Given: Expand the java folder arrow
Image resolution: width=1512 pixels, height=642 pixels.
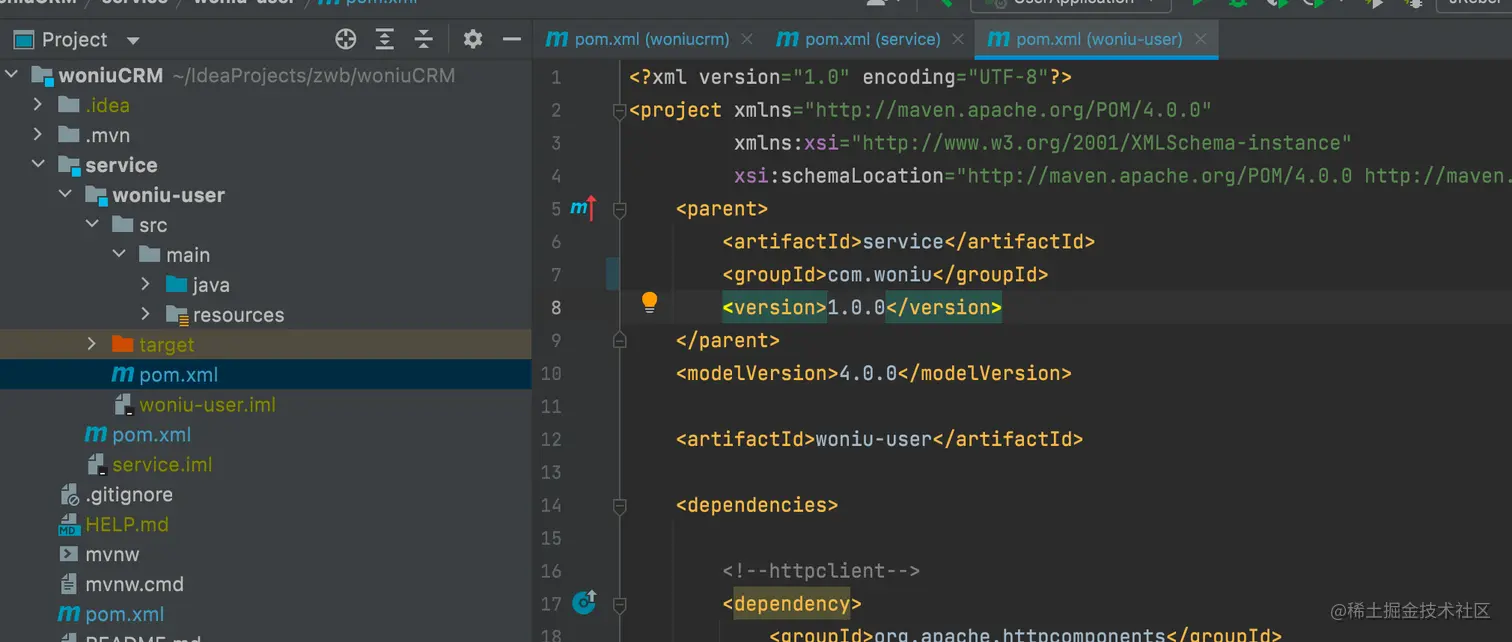Looking at the screenshot, I should [x=146, y=285].
